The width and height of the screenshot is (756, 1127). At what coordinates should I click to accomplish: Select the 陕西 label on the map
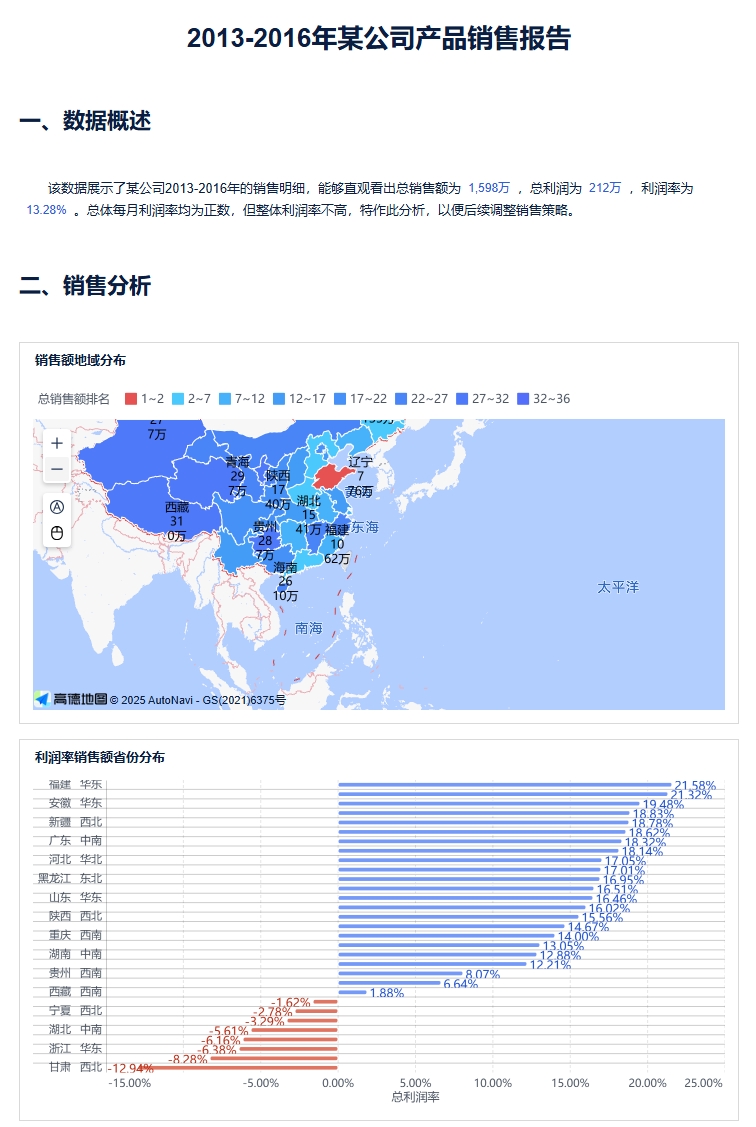tap(278, 476)
